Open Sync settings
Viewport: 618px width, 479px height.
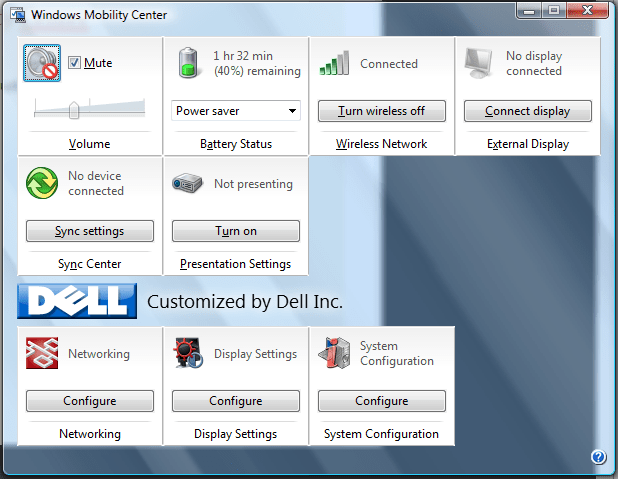pyautogui.click(x=90, y=231)
